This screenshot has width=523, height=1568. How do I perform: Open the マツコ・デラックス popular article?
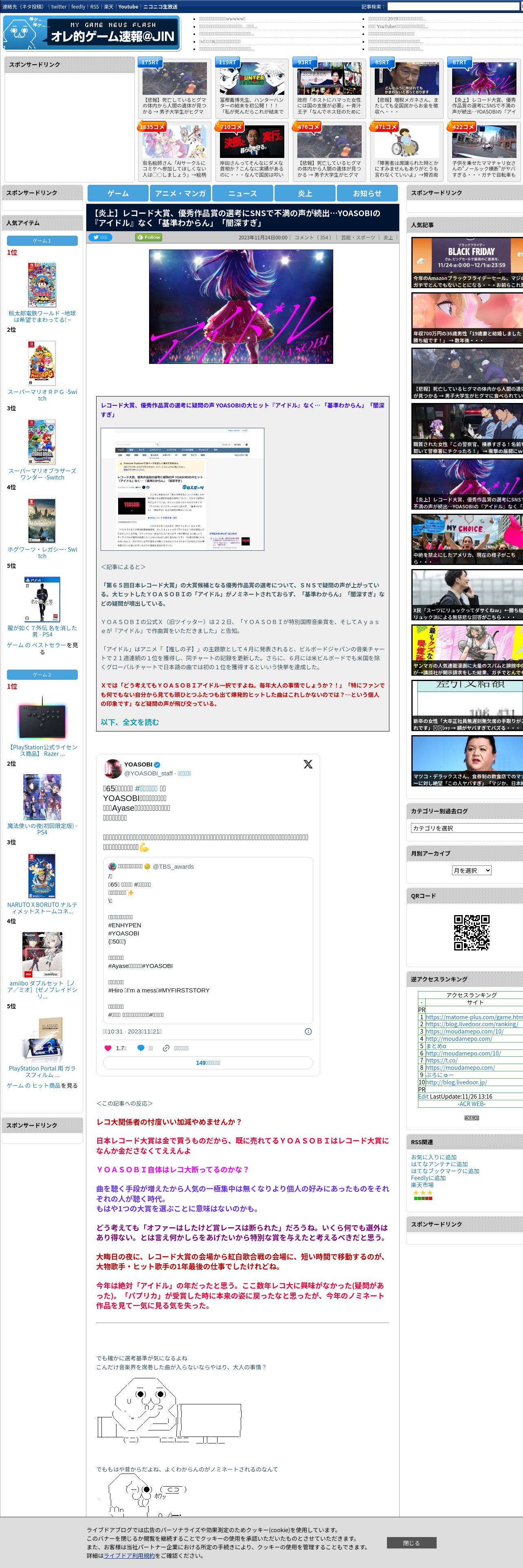(x=467, y=761)
